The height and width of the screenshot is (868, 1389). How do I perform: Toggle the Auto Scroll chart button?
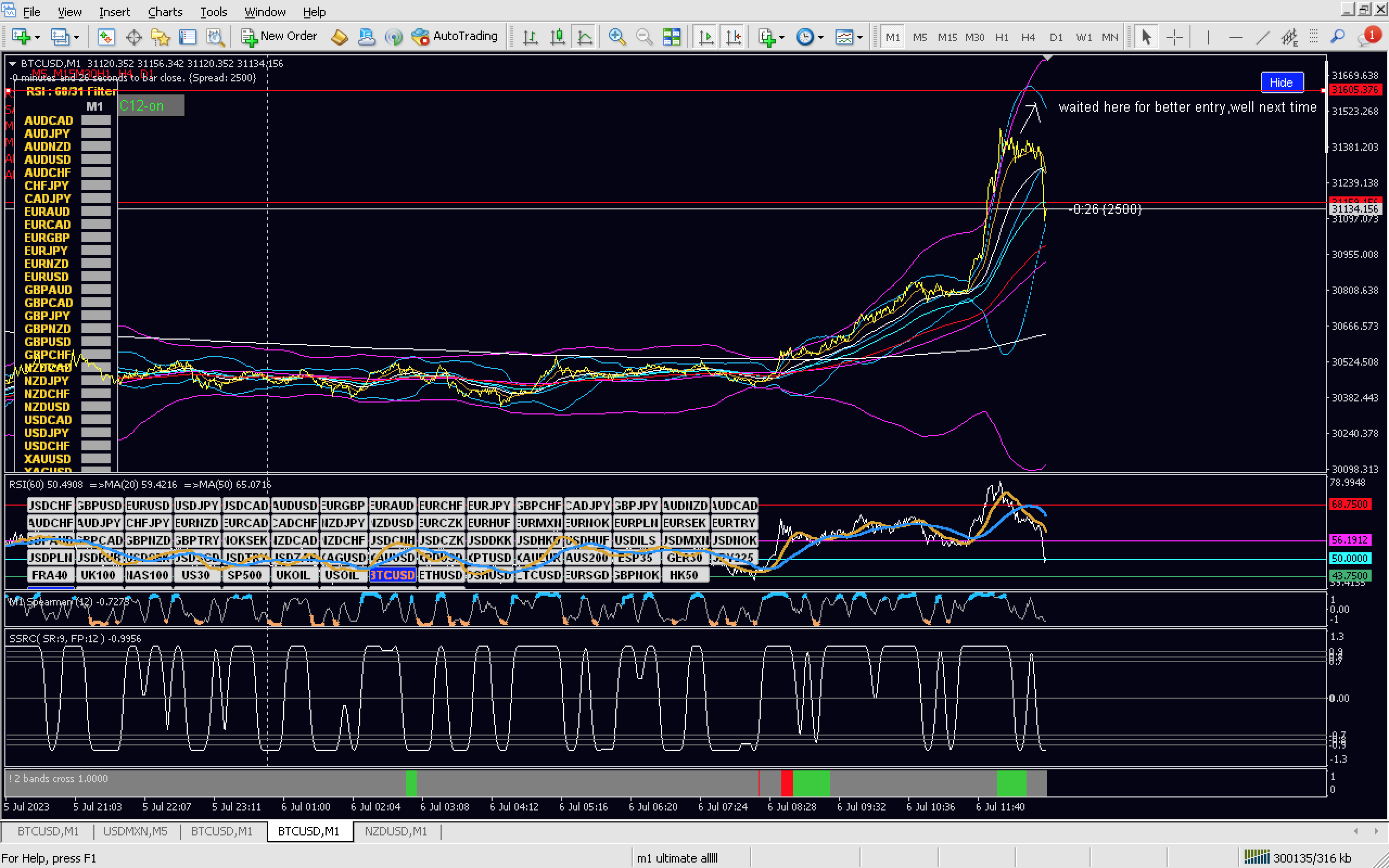[x=706, y=37]
